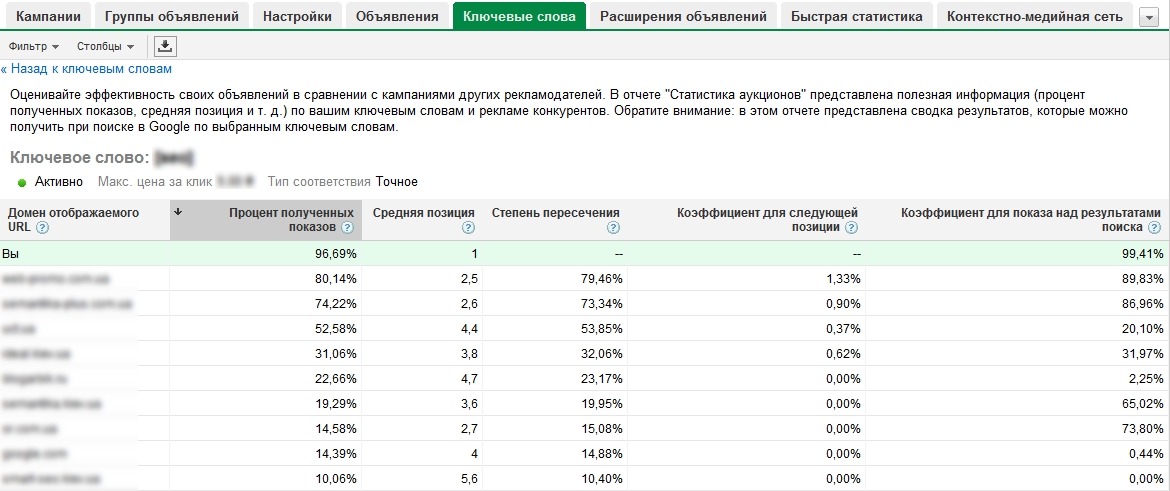Image resolution: width=1170 pixels, height=491 pixels.
Task: Click the Точное match type text
Action: (x=397, y=182)
